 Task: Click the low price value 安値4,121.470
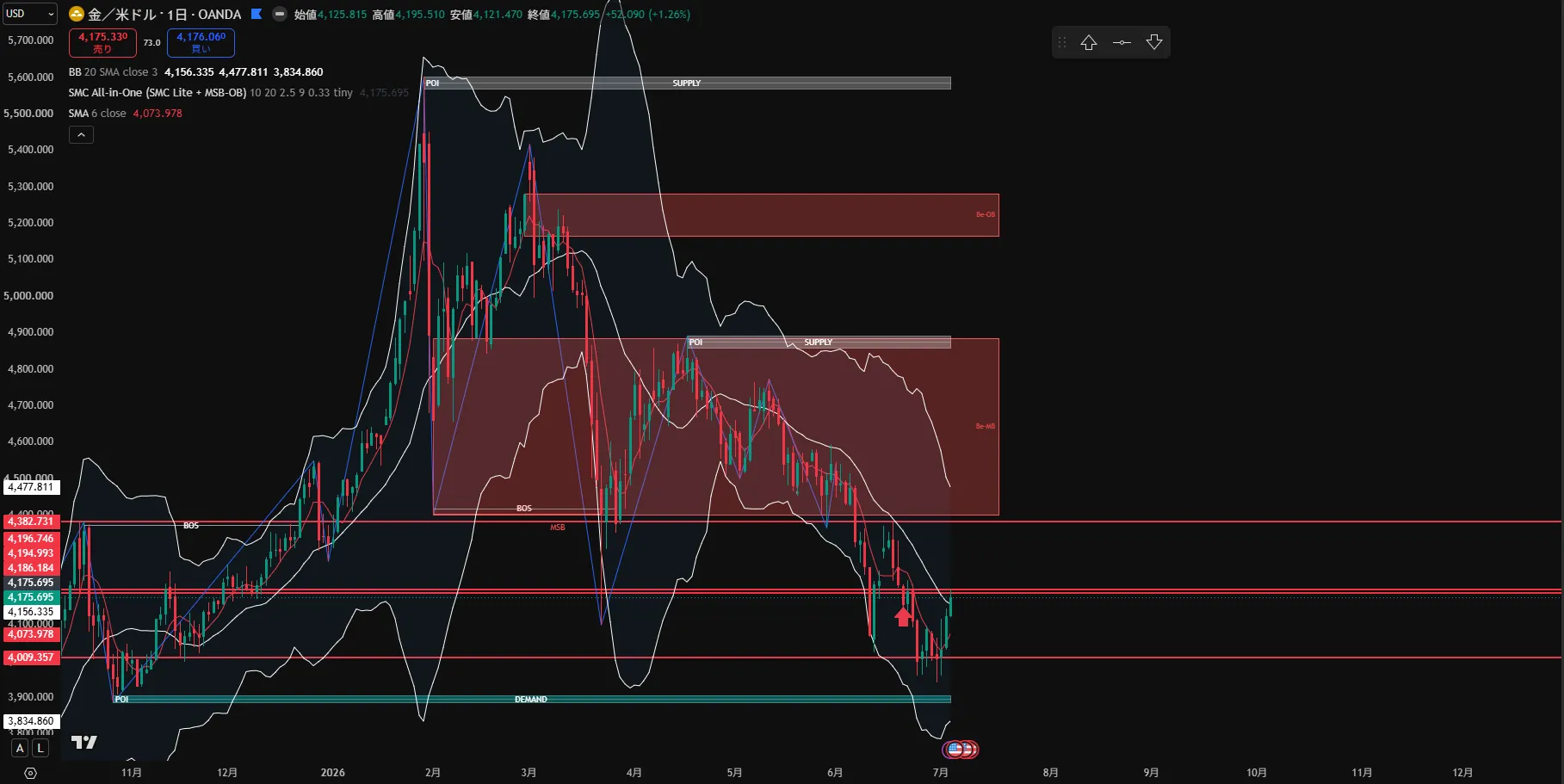[485, 15]
